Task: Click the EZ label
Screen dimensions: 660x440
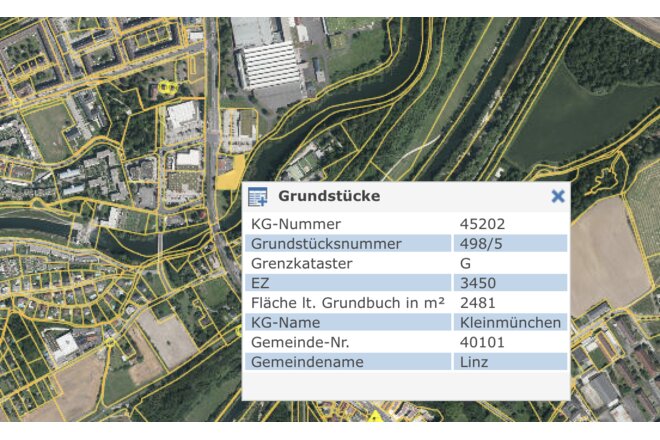Action: coord(260,283)
